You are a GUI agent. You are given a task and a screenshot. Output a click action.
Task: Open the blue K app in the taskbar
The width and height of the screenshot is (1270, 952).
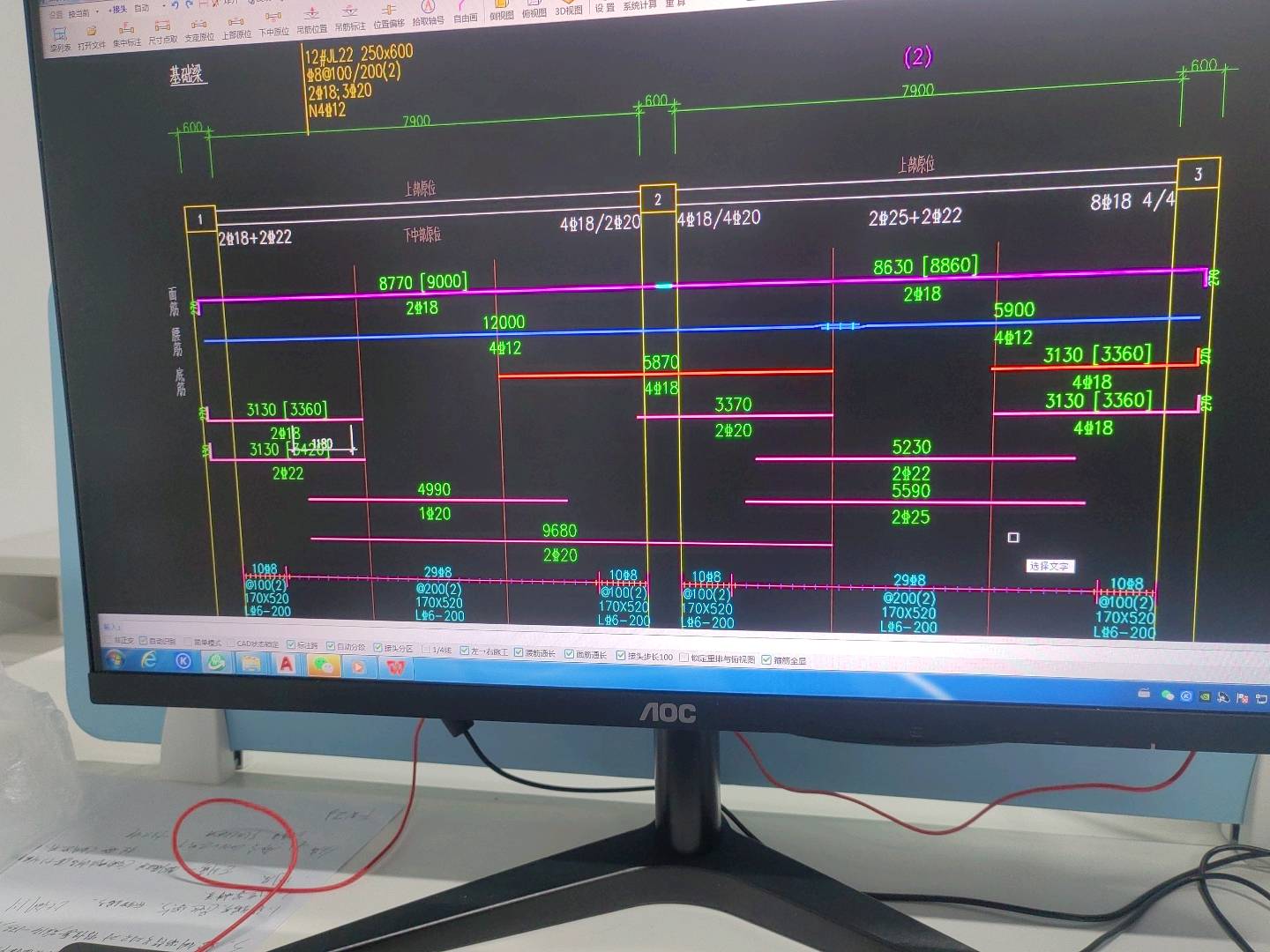[x=183, y=661]
